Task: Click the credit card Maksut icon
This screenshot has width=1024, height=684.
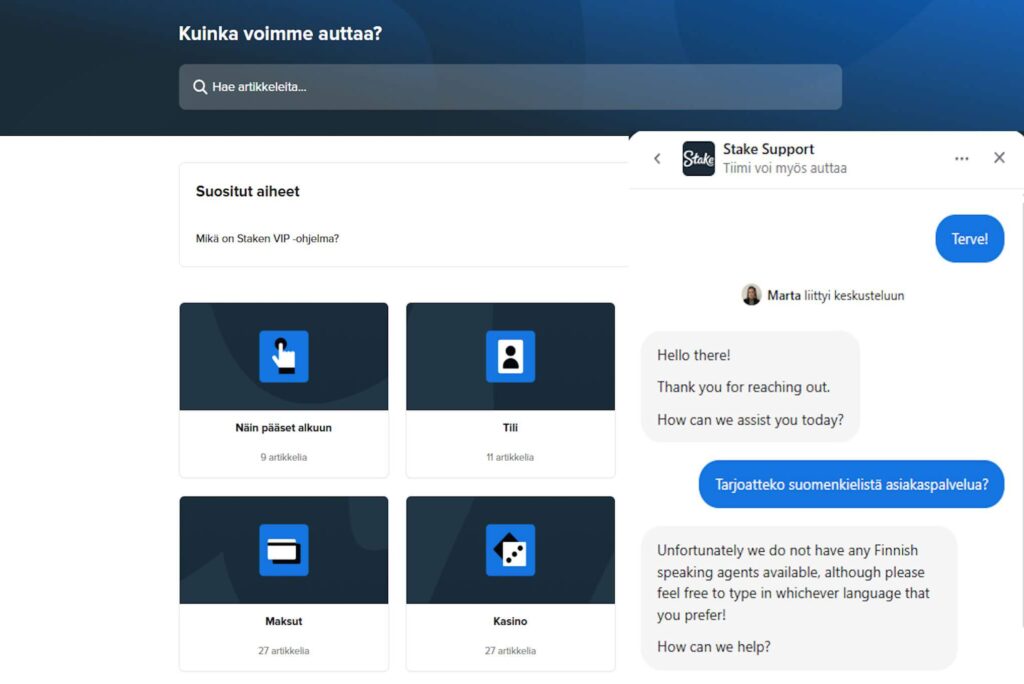Action: (x=284, y=550)
